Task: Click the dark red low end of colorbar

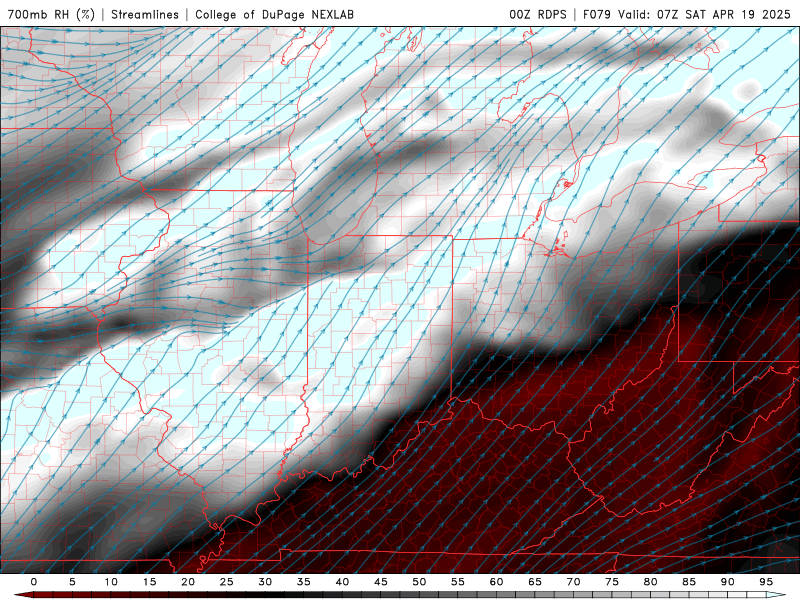Action: [x=24, y=595]
